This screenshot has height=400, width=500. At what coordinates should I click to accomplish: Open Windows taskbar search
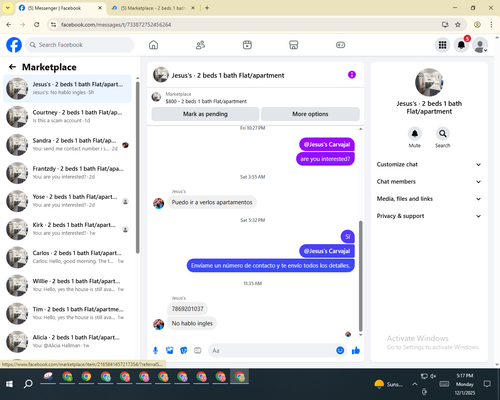click(x=28, y=384)
